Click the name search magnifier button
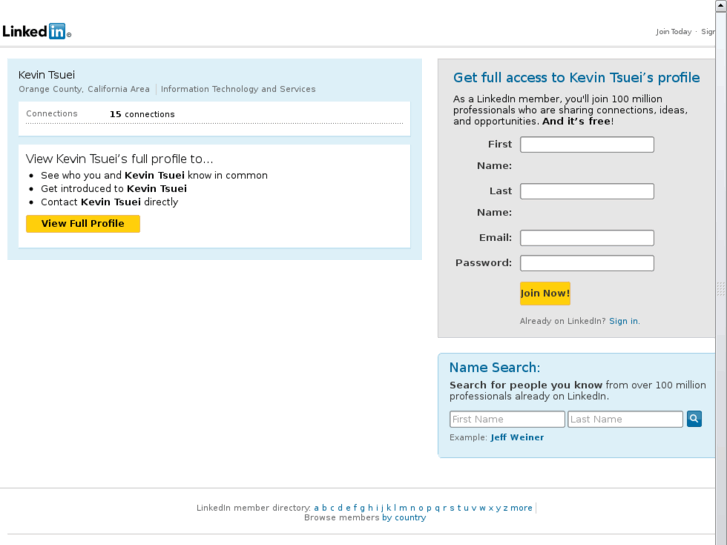The image size is (727, 545). 694,419
